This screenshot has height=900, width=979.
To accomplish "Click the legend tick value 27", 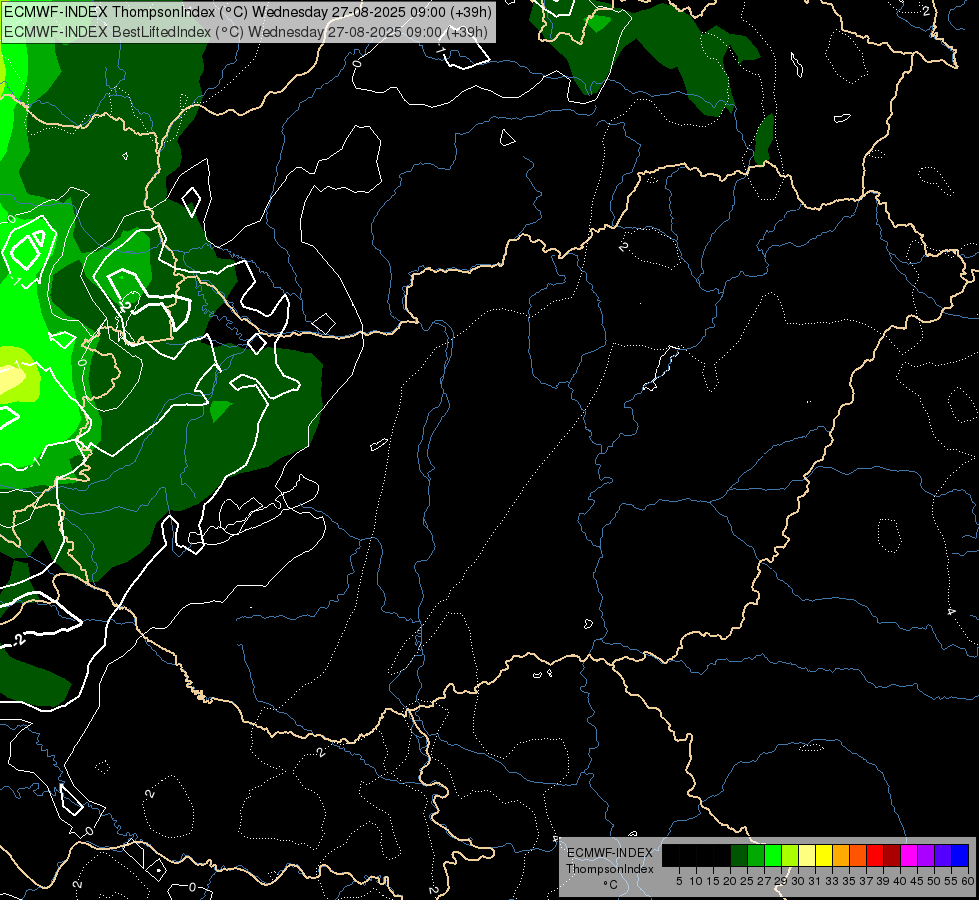I will tap(764, 881).
